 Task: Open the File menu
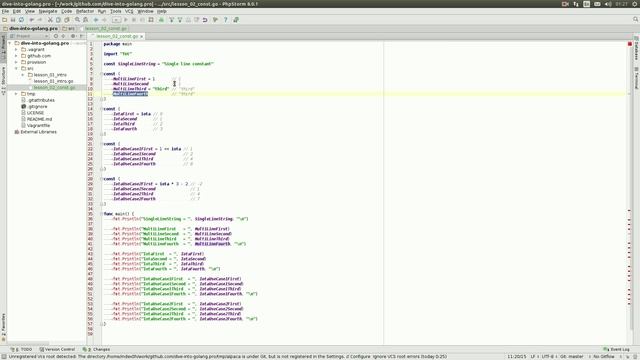point(5,11)
